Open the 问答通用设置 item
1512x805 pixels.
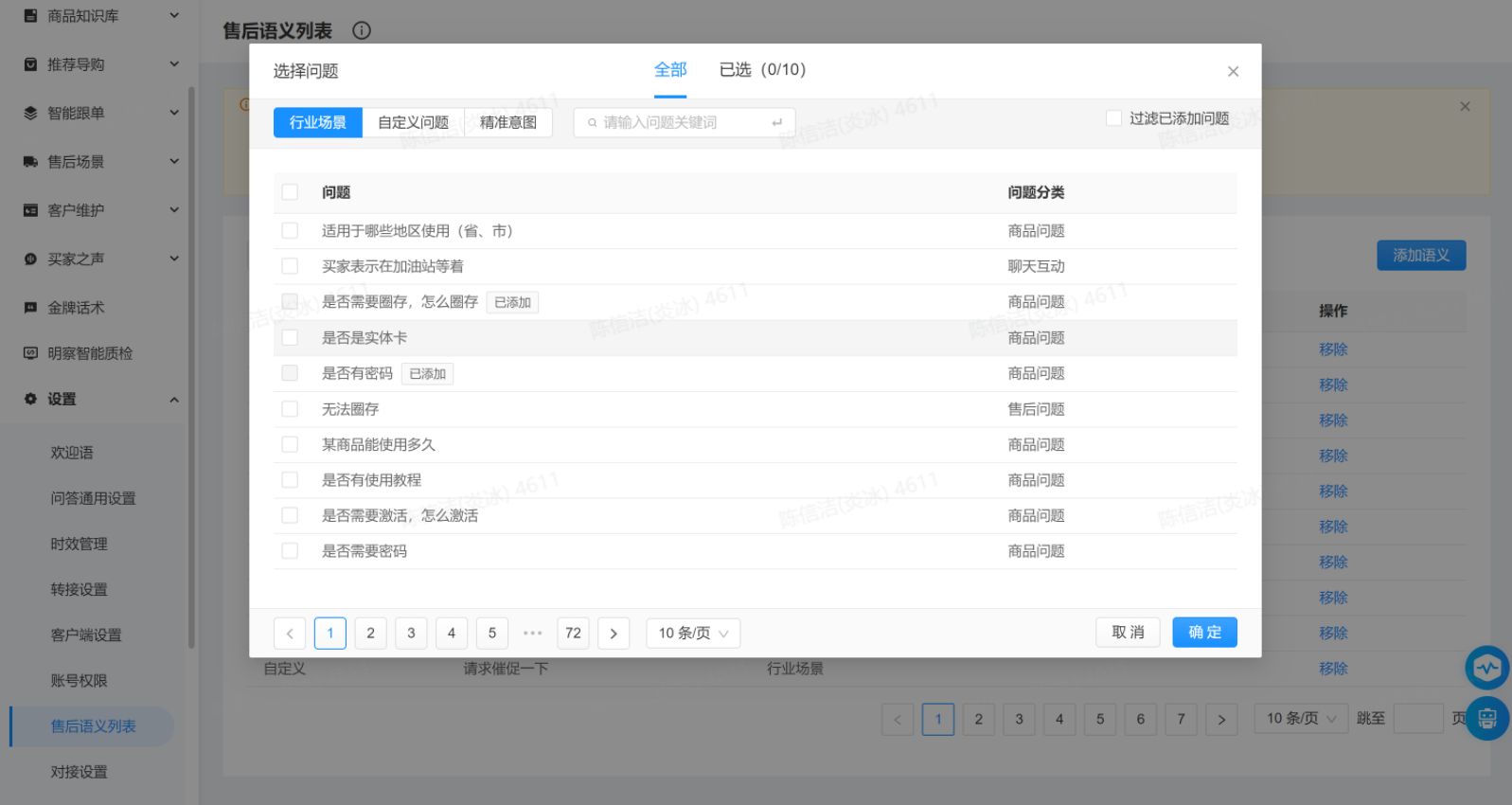(x=93, y=498)
